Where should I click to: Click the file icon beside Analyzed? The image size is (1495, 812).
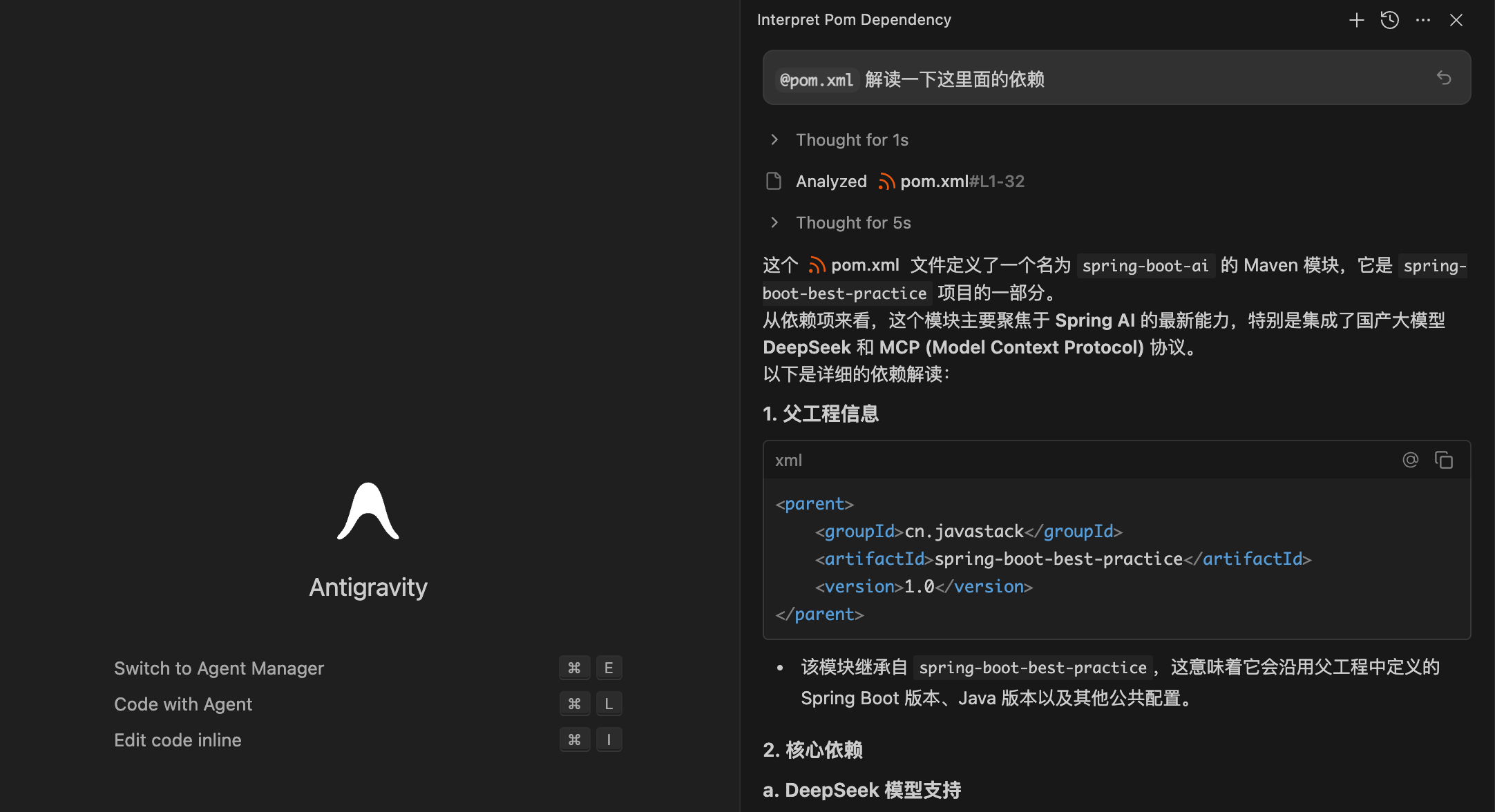pos(774,181)
